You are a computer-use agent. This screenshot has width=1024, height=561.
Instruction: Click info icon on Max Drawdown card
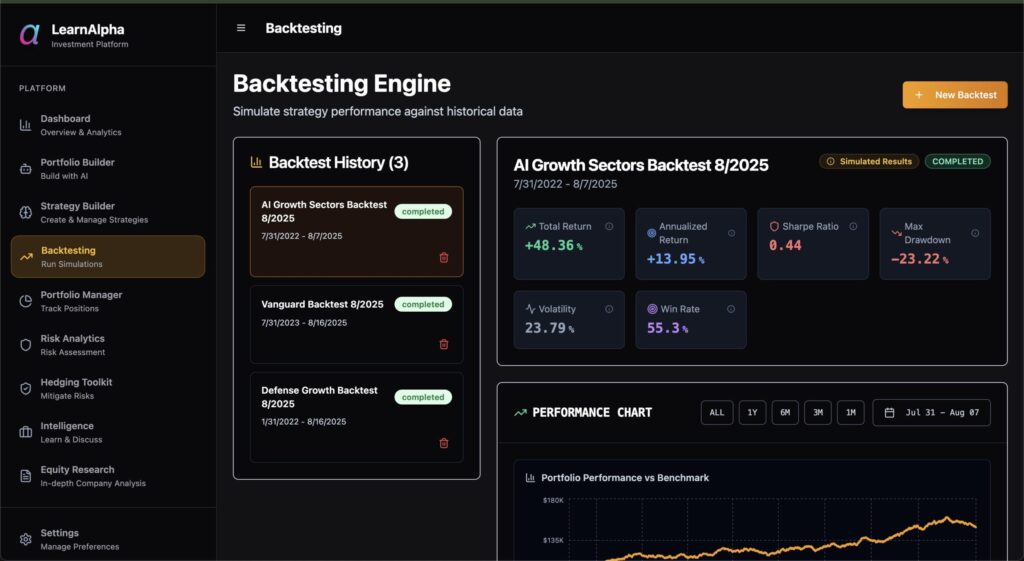coord(975,233)
